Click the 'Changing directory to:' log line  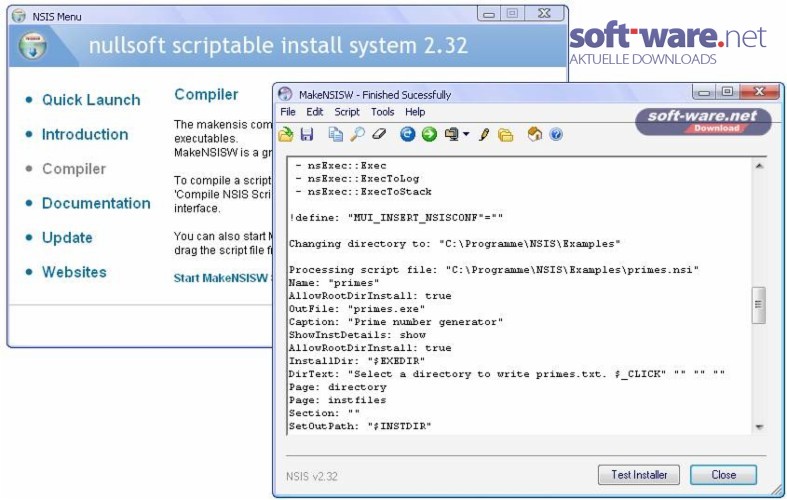[x=455, y=244]
